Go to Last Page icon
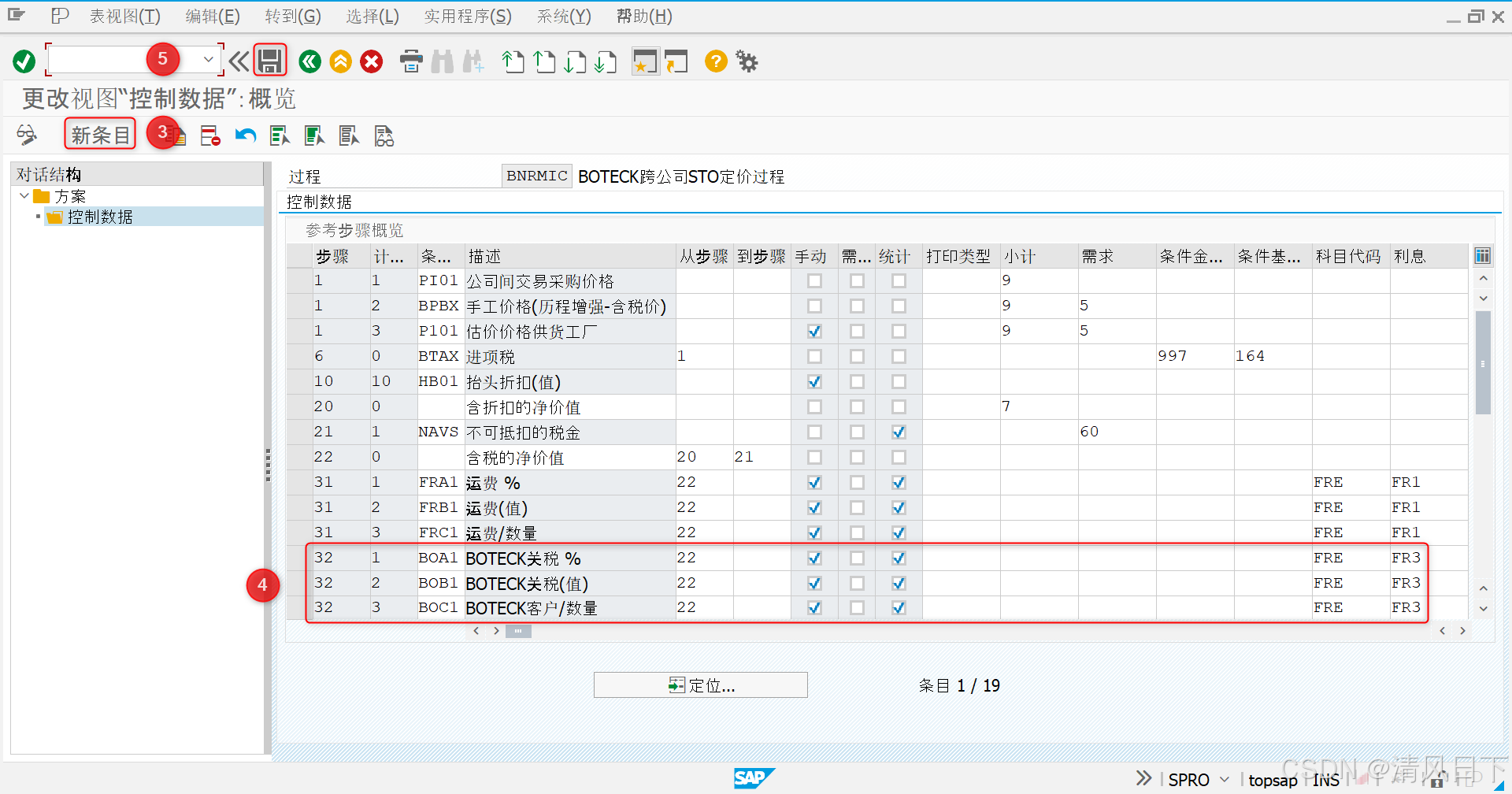This screenshot has height=794, width=1512. 606,61
